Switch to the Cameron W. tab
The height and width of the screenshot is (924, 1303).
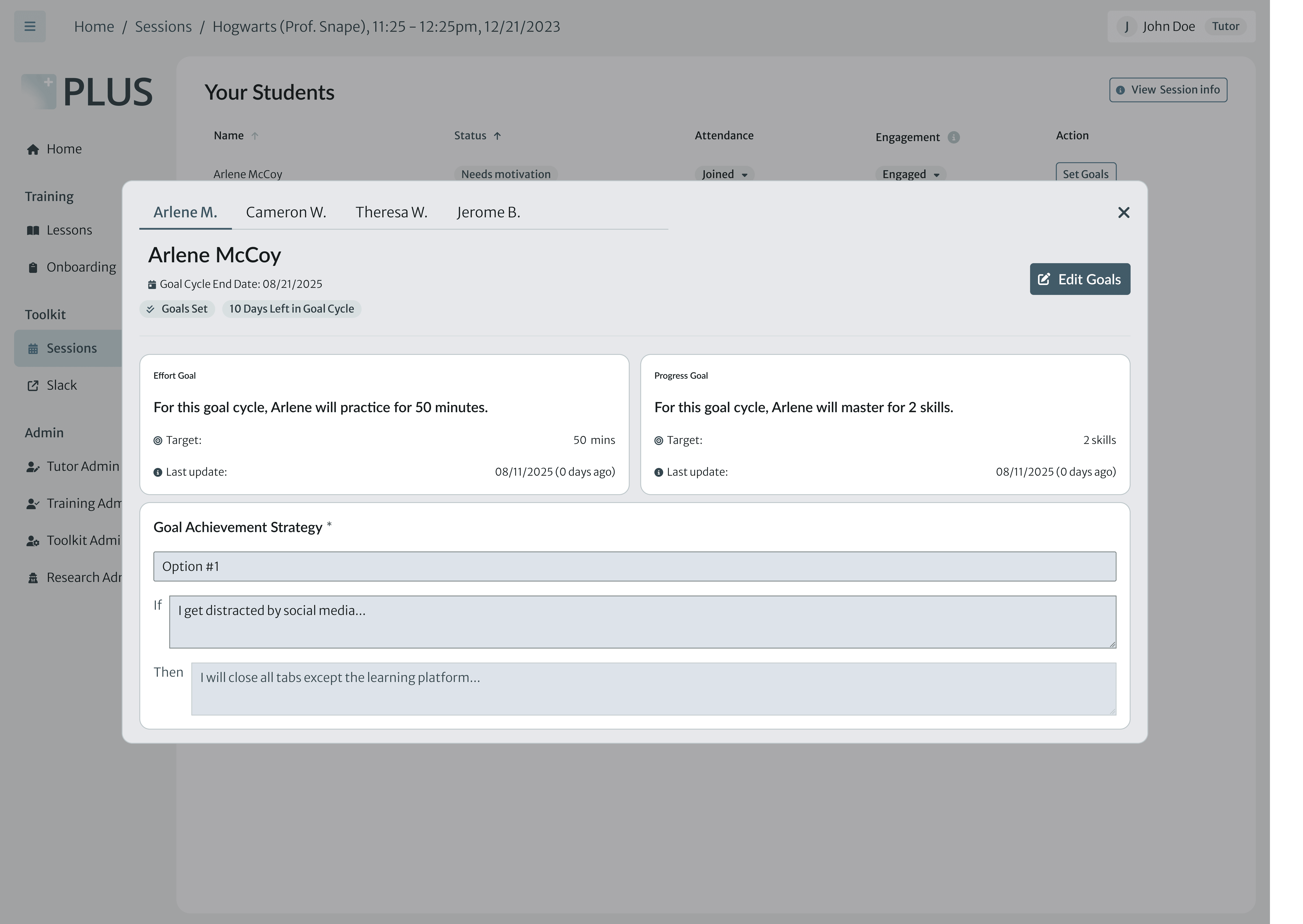pyautogui.click(x=286, y=212)
